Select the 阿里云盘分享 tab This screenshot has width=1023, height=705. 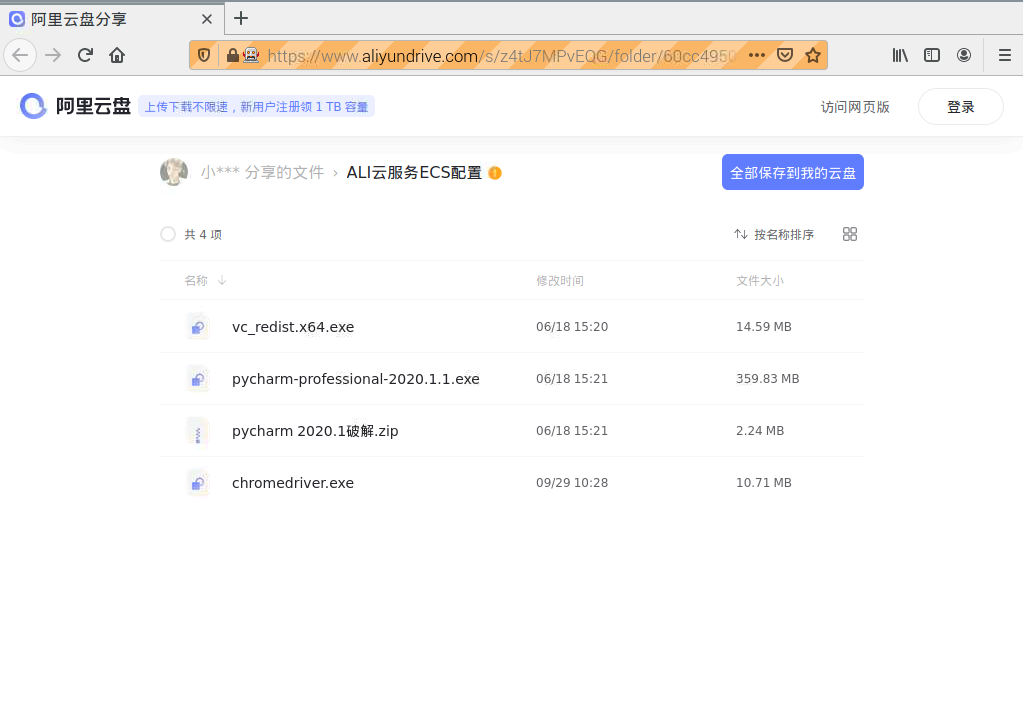tap(112, 19)
